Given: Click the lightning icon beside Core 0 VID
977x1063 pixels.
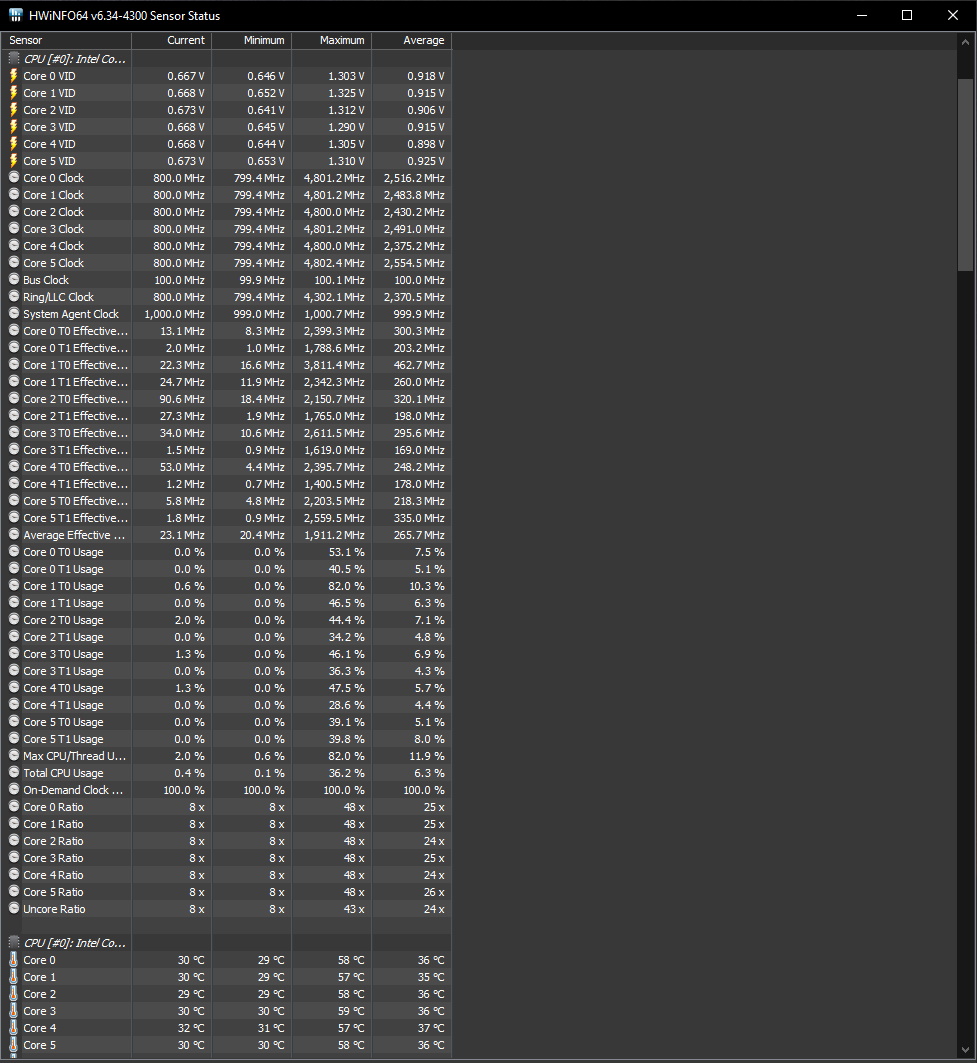Looking at the screenshot, I should (x=14, y=76).
